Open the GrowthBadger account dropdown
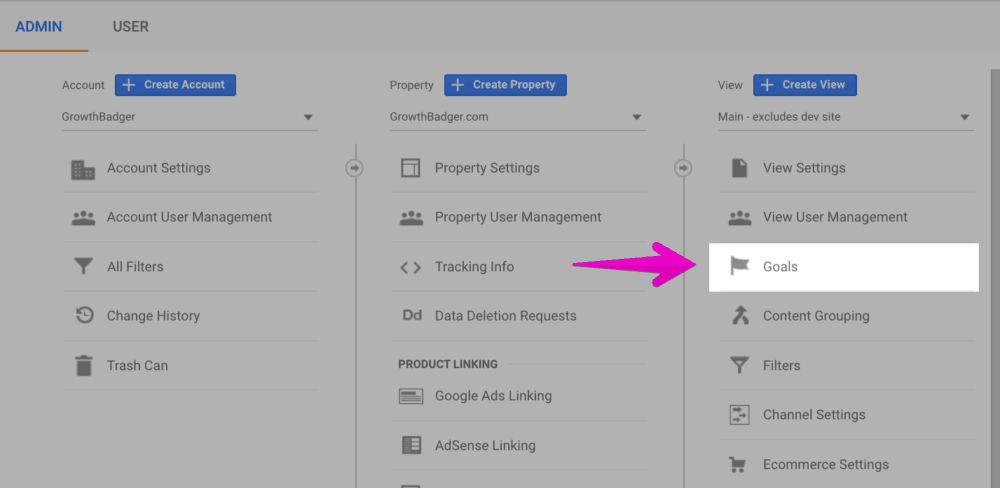 (x=189, y=117)
